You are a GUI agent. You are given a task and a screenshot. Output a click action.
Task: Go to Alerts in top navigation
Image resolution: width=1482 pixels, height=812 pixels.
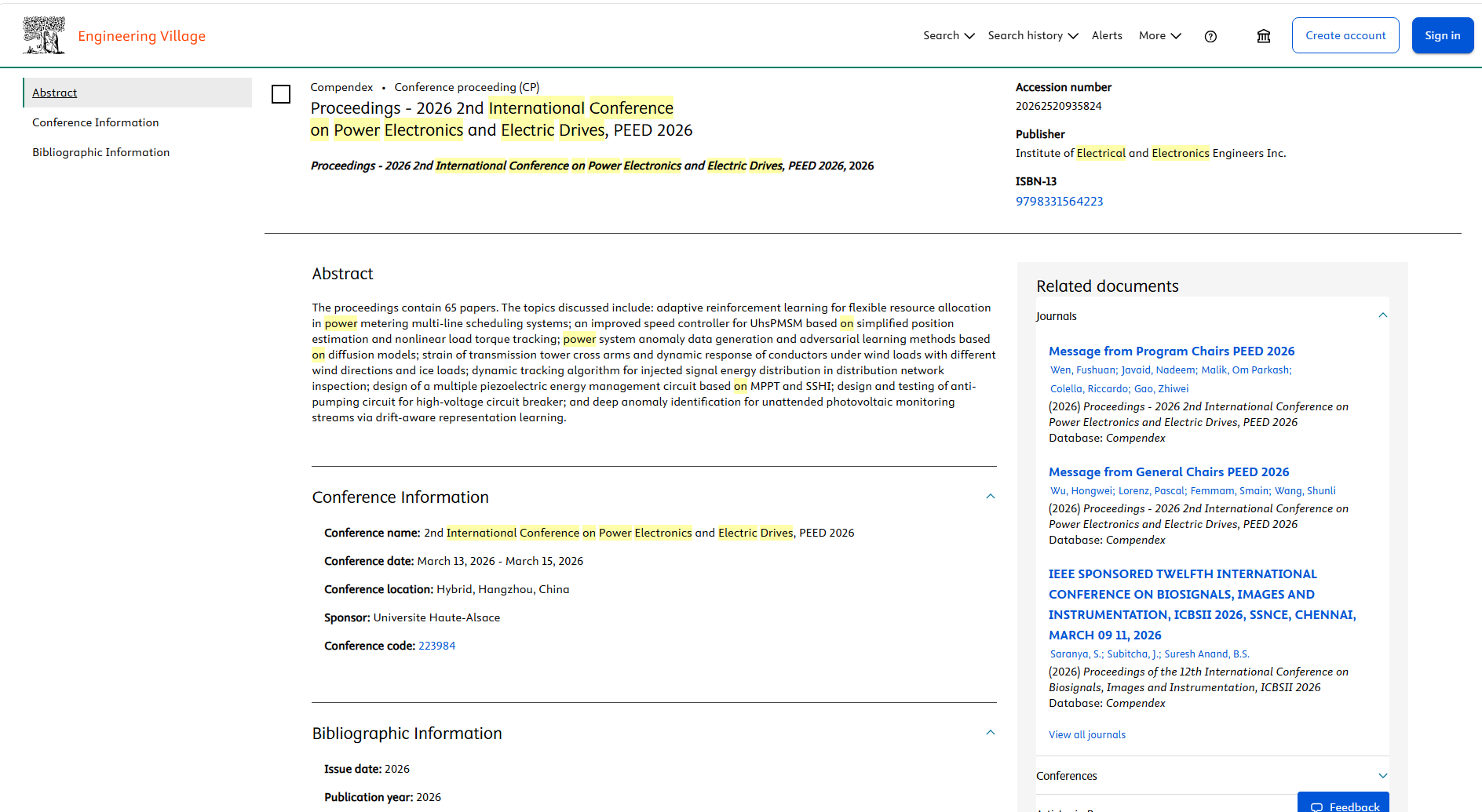tap(1107, 35)
